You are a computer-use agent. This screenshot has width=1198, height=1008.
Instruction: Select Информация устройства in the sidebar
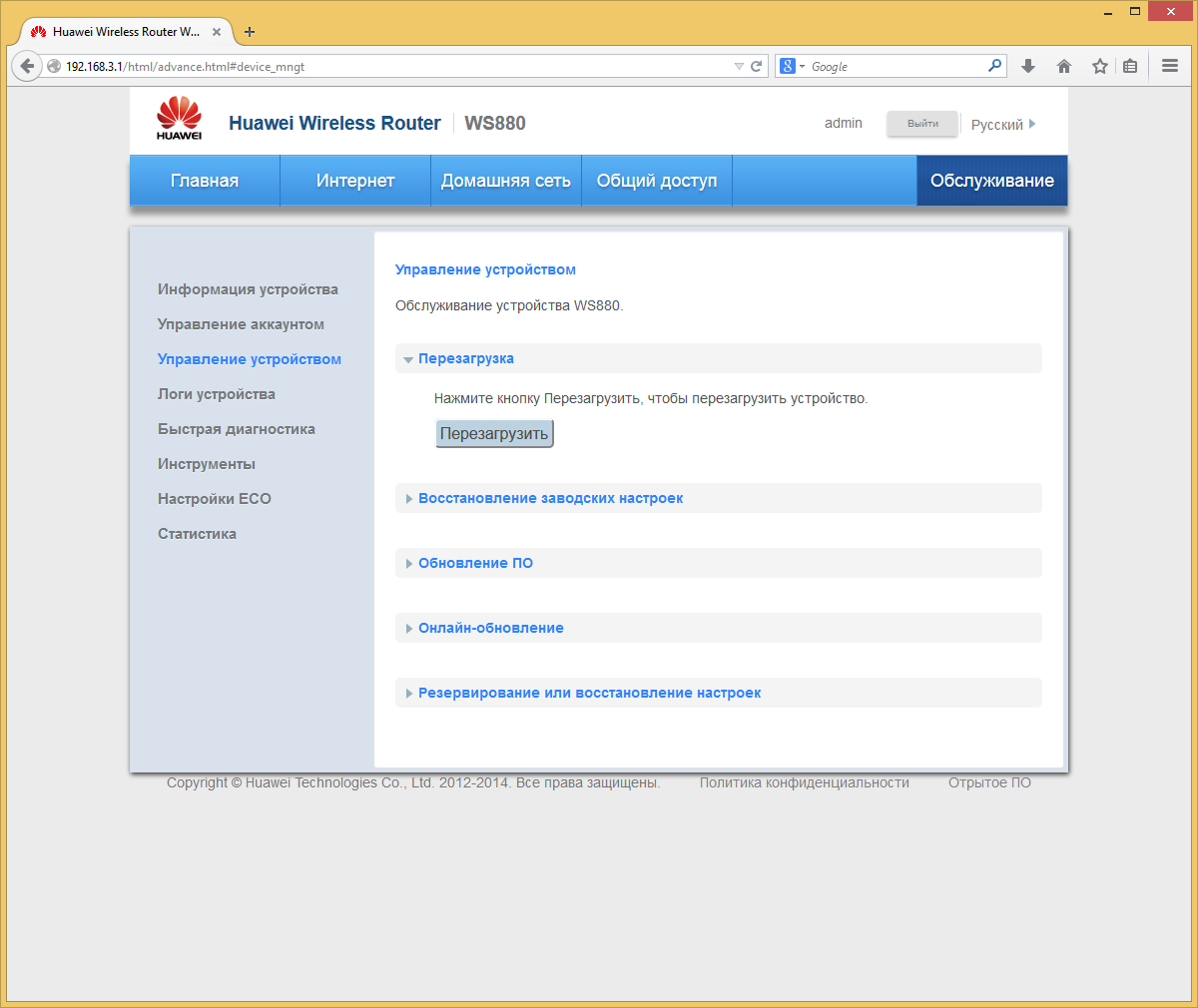[x=248, y=289]
